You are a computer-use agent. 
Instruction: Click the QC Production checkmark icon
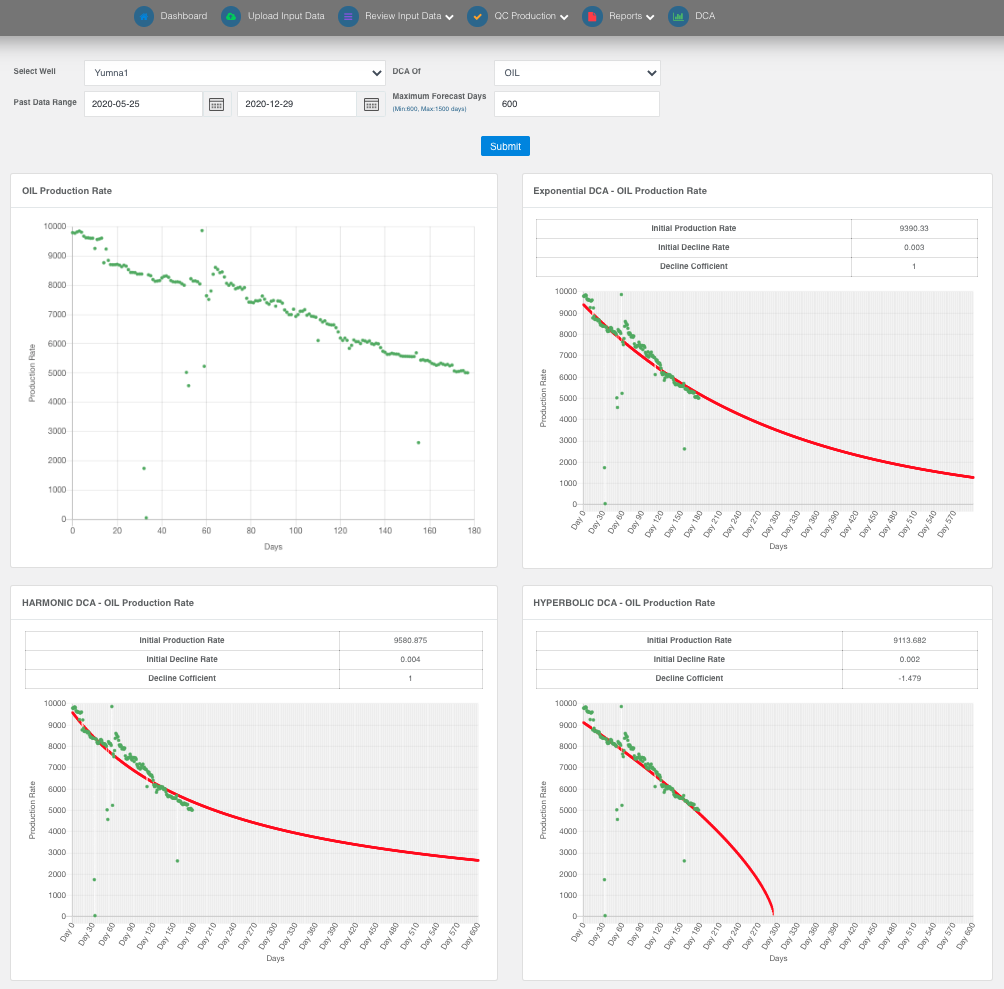point(478,16)
